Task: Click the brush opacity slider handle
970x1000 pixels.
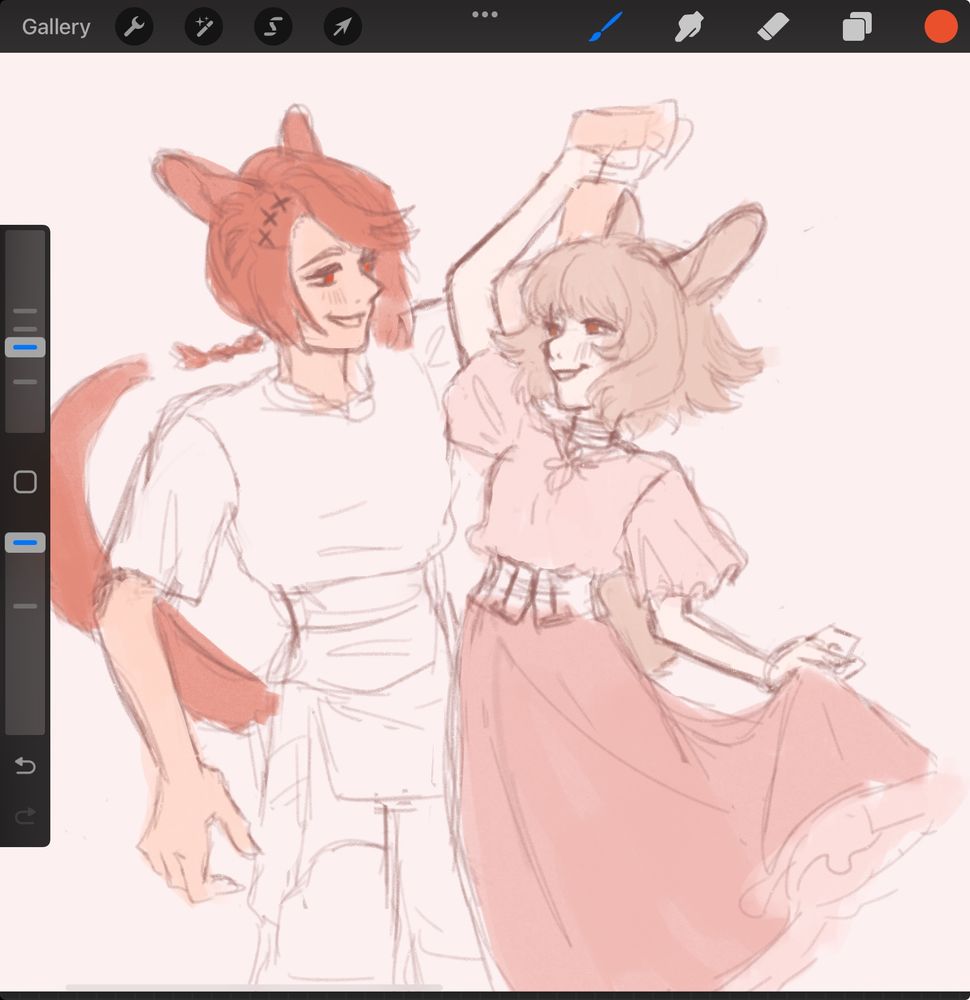Action: [25, 543]
